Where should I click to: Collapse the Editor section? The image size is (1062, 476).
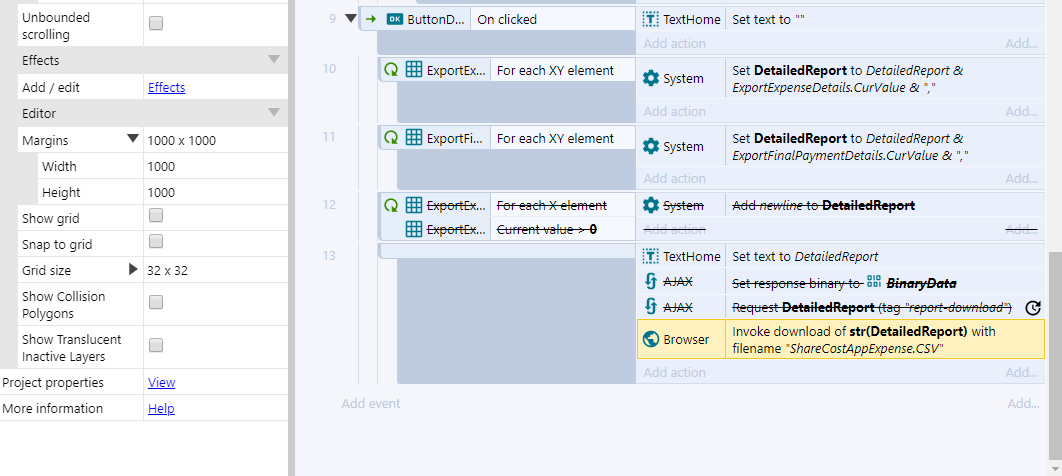(x=274, y=112)
